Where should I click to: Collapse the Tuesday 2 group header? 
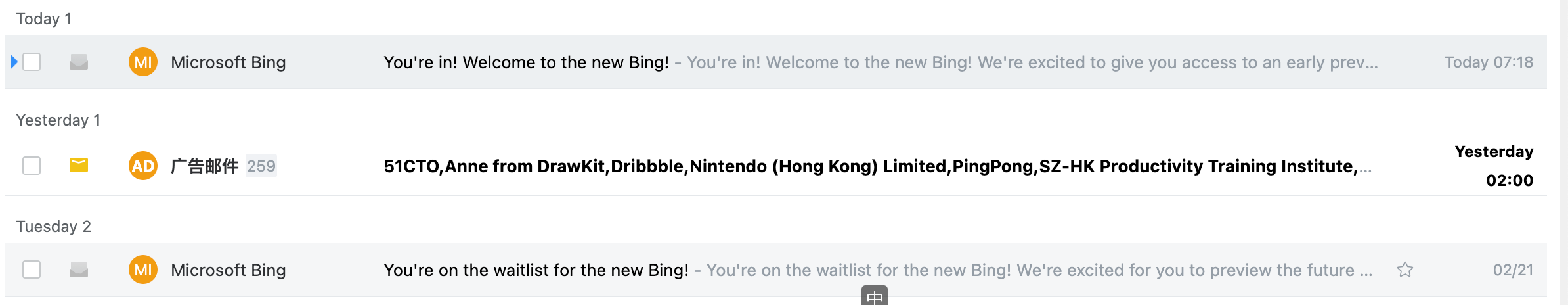[54, 227]
